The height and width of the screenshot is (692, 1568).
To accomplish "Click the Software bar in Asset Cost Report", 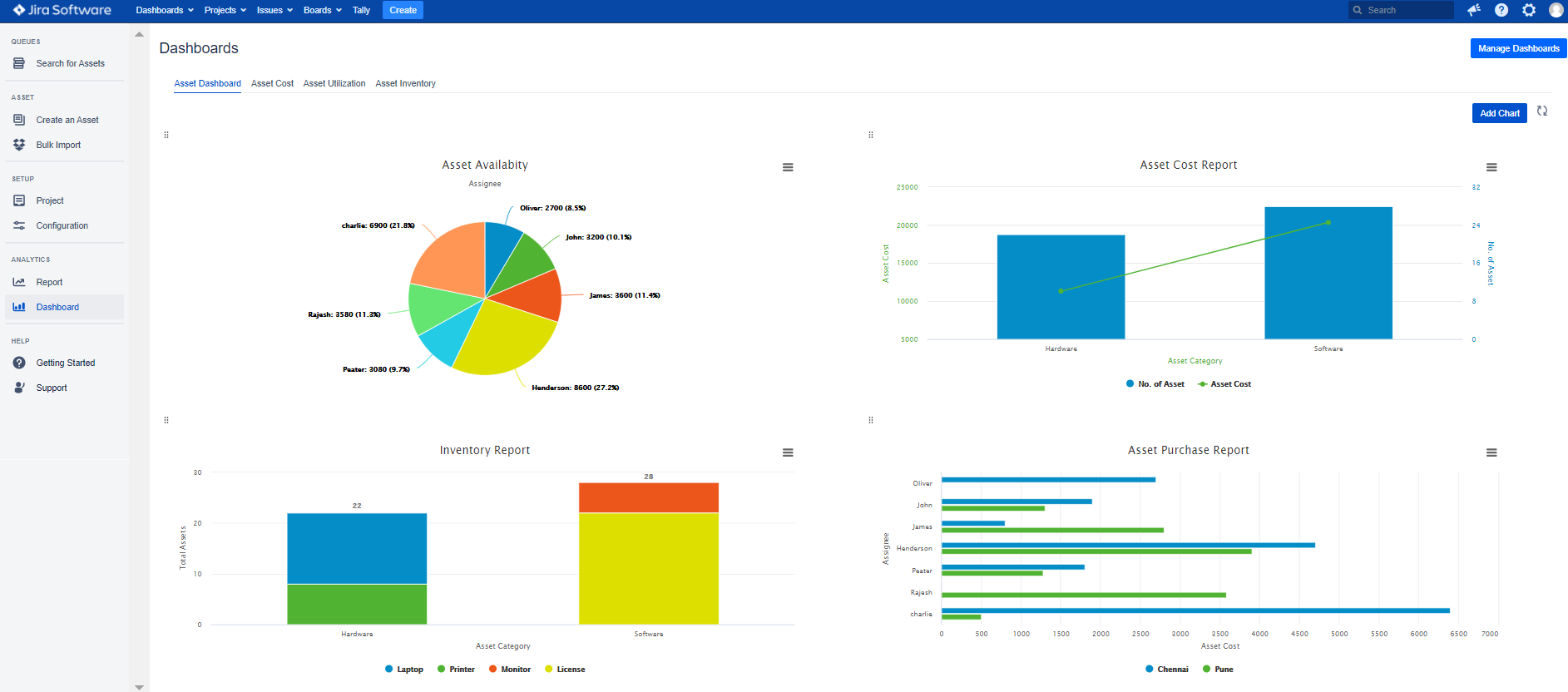I will pyautogui.click(x=1328, y=273).
